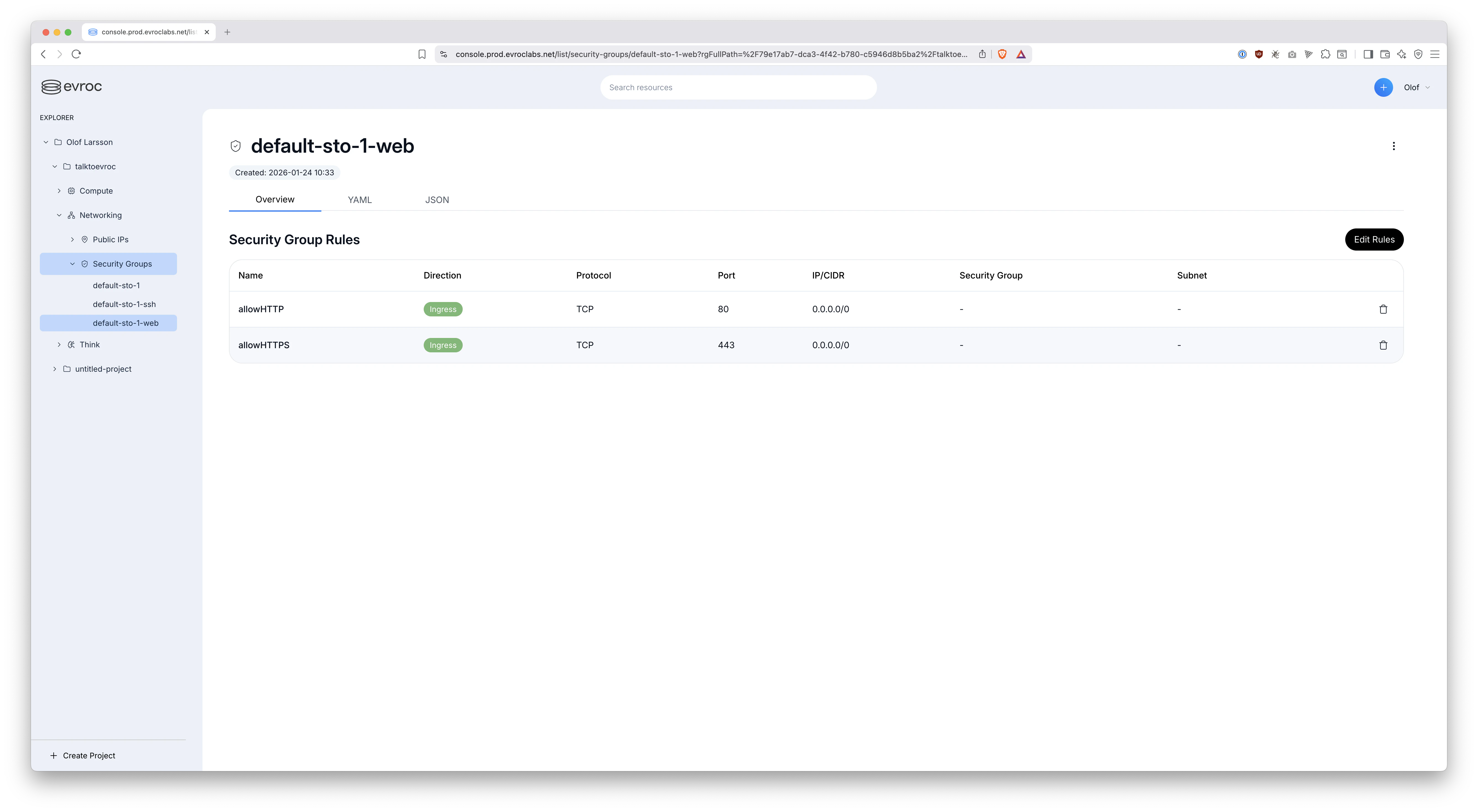Delete the allowHTTPS rule with trash icon

1383,345
